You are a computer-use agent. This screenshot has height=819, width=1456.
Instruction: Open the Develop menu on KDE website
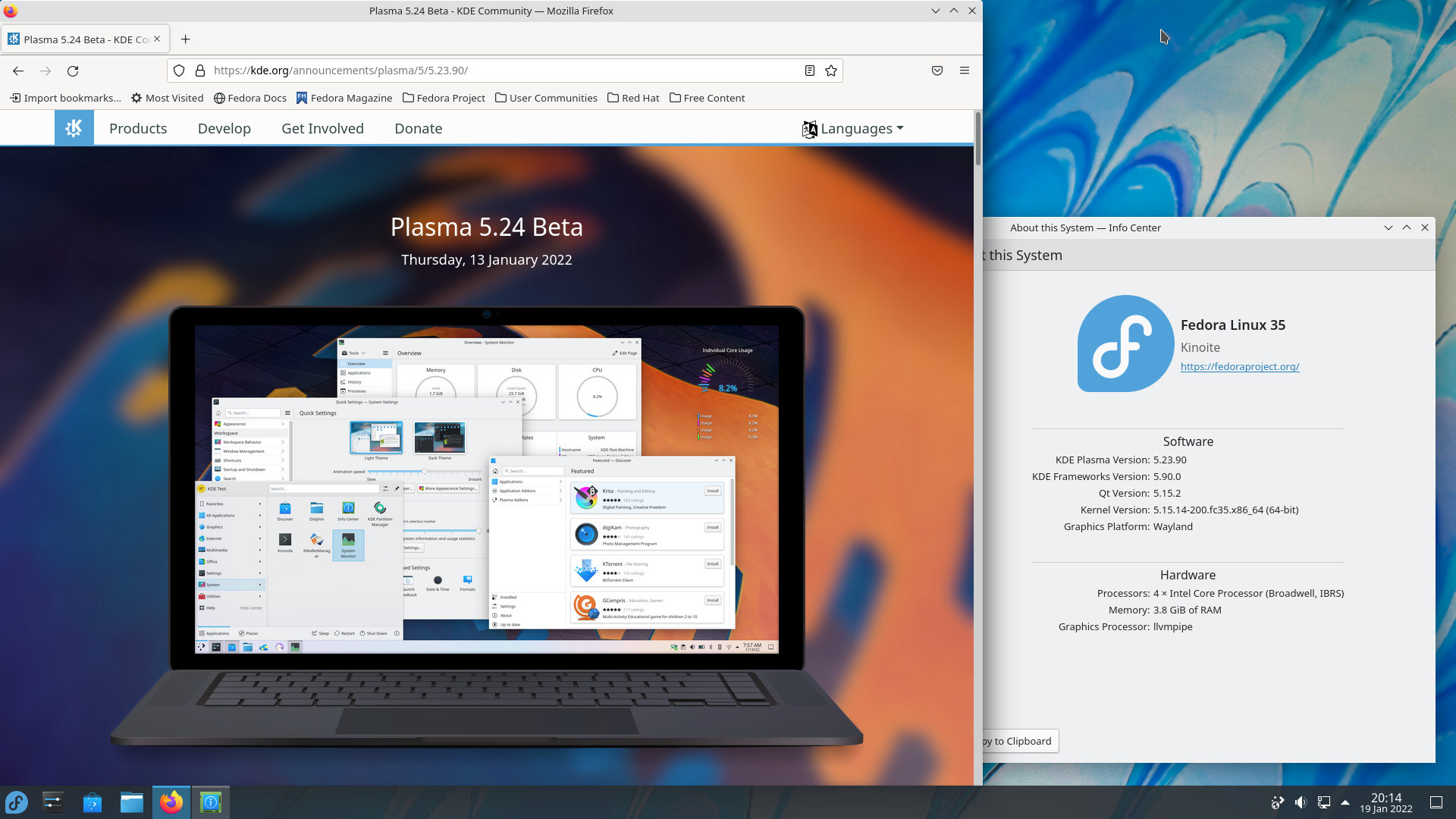223,128
